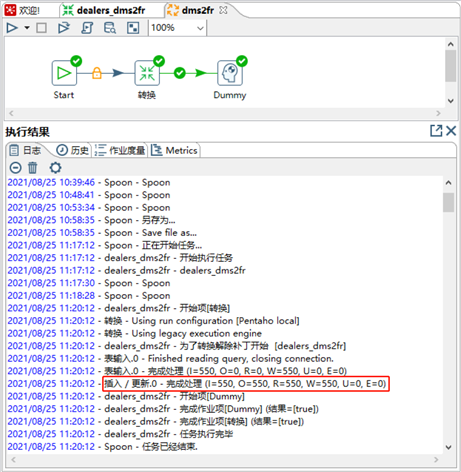Open the 100% zoom level dropdown
This screenshot has width=461, height=472.
point(177,28)
